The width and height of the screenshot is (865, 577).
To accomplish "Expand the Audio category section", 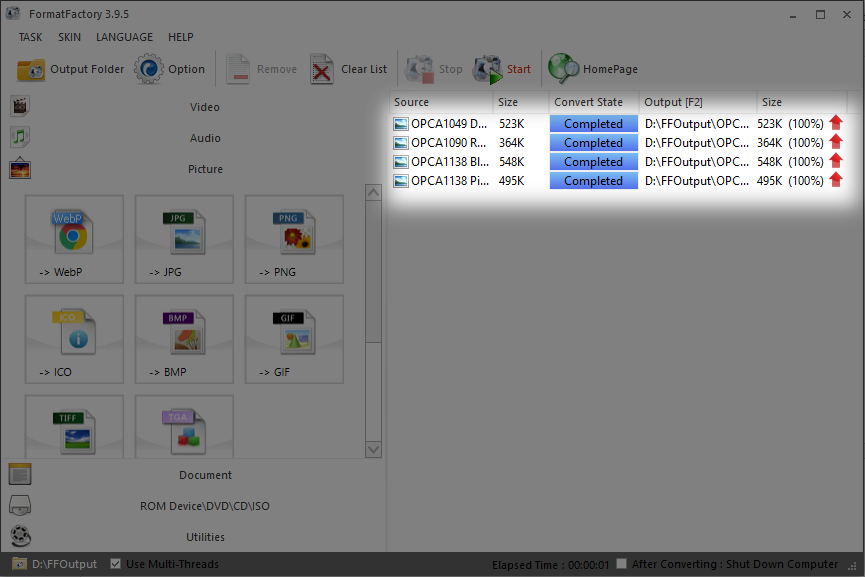I will [x=204, y=138].
